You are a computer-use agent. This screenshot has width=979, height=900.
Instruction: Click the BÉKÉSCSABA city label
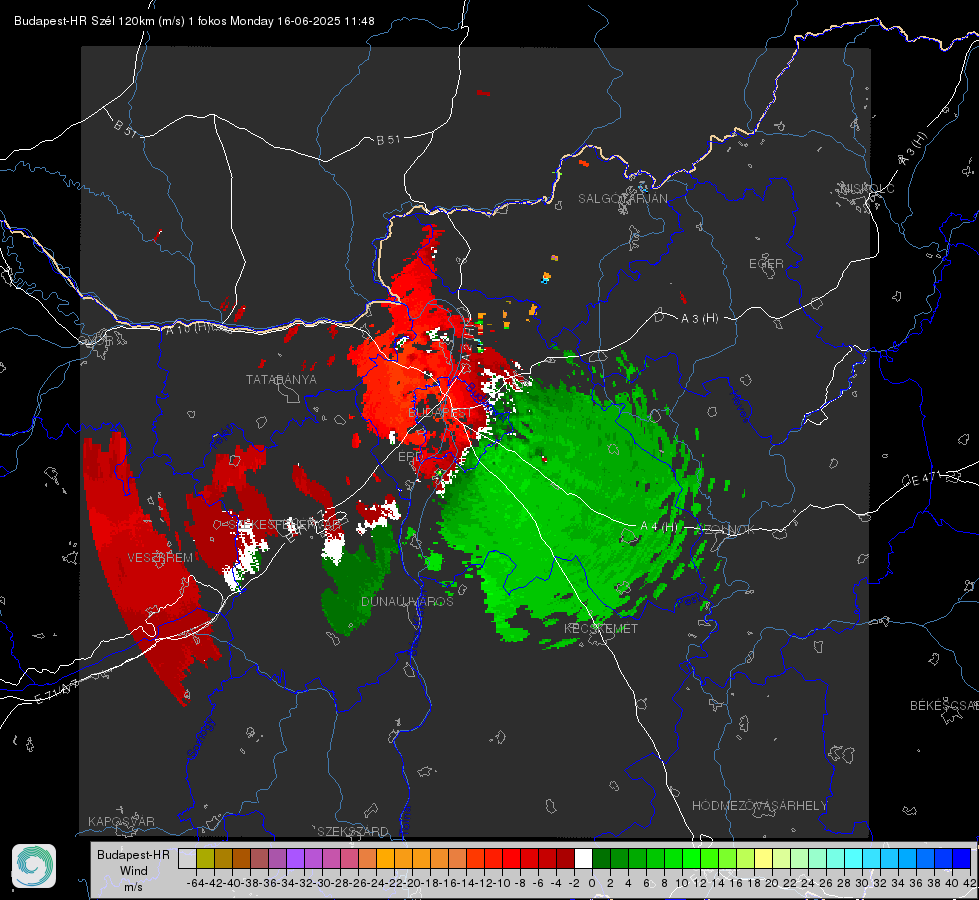(944, 705)
